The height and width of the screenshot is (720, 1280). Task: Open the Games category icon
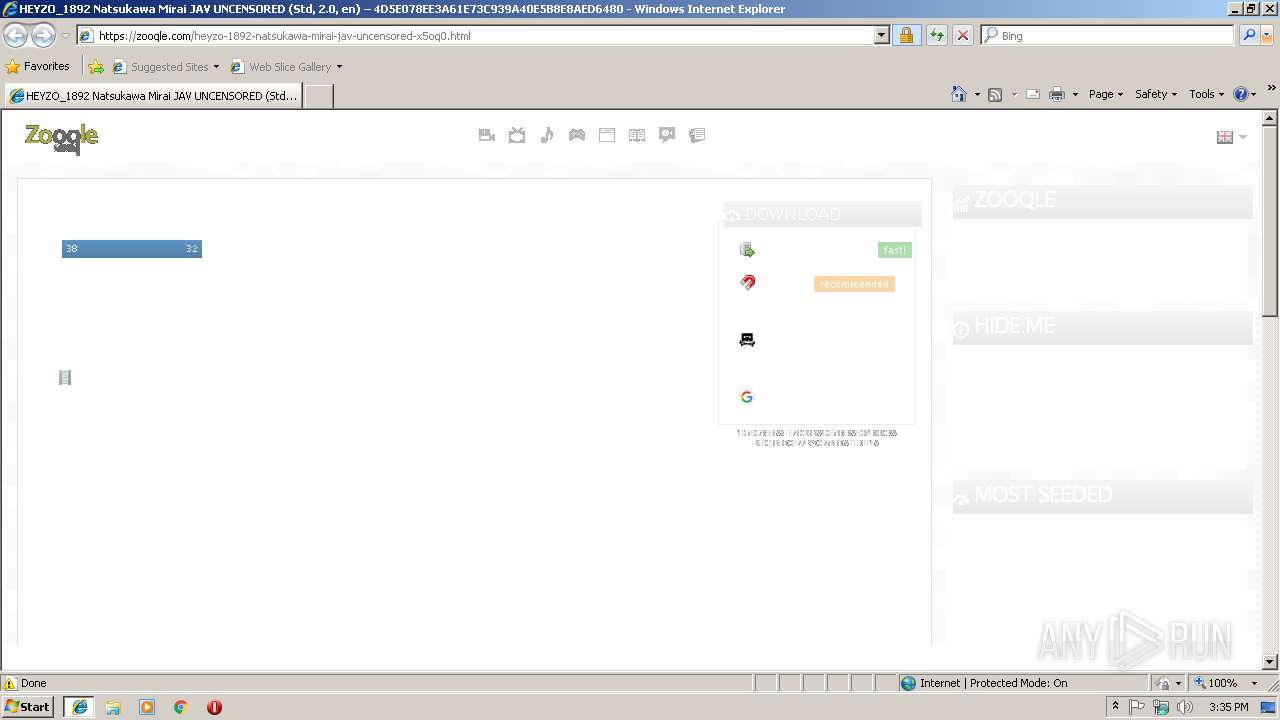click(577, 135)
